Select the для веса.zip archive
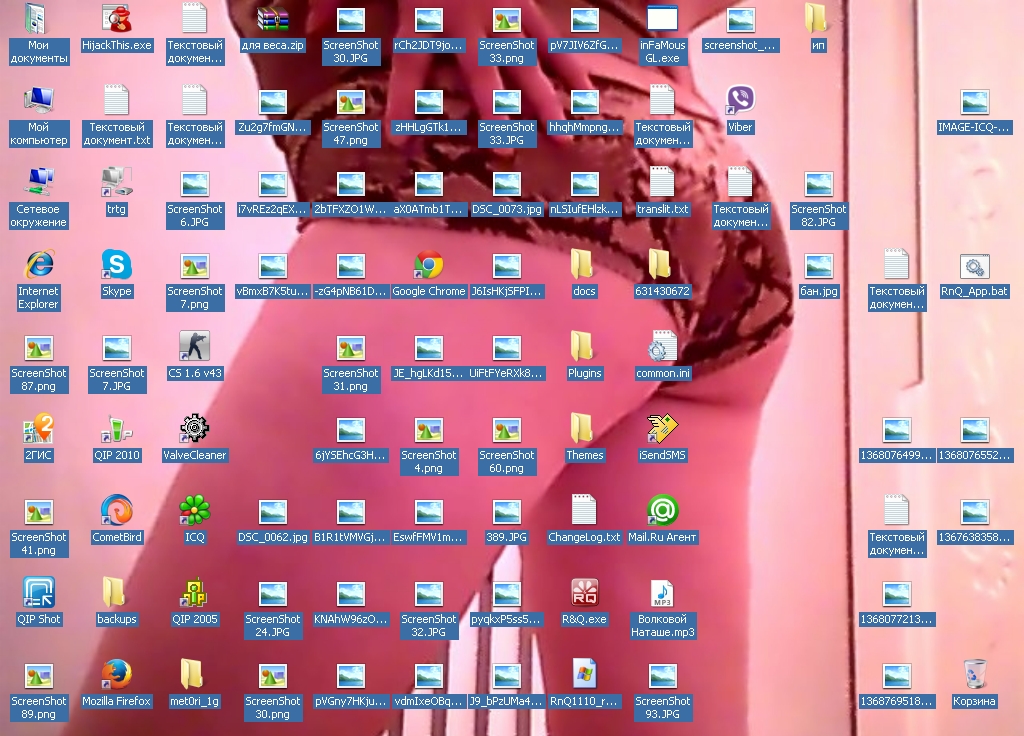The image size is (1024, 736). coord(272,19)
